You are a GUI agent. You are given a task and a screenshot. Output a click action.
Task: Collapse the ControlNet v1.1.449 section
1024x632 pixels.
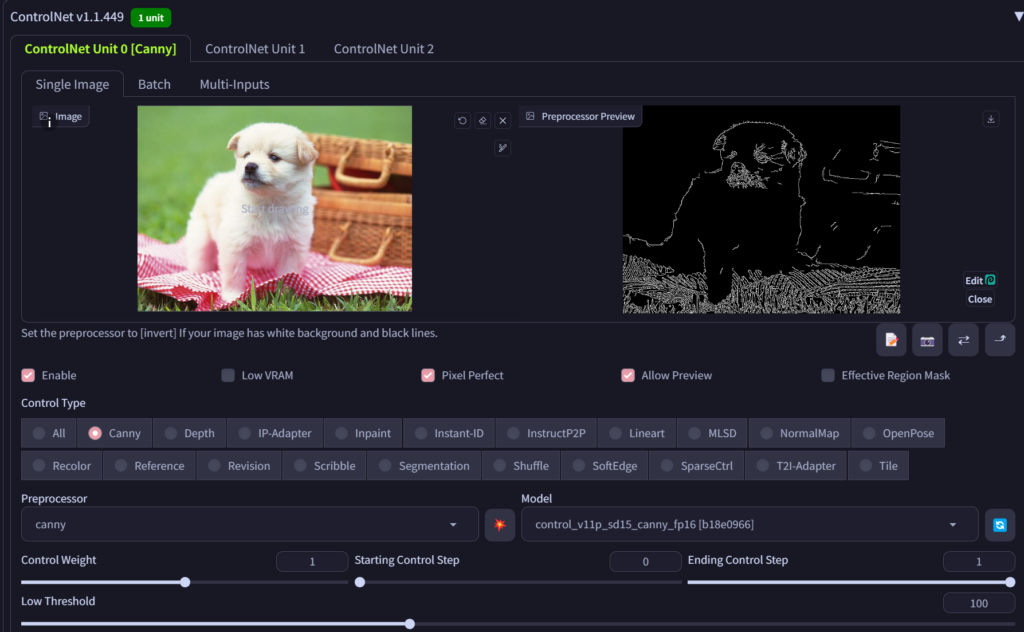(1017, 17)
